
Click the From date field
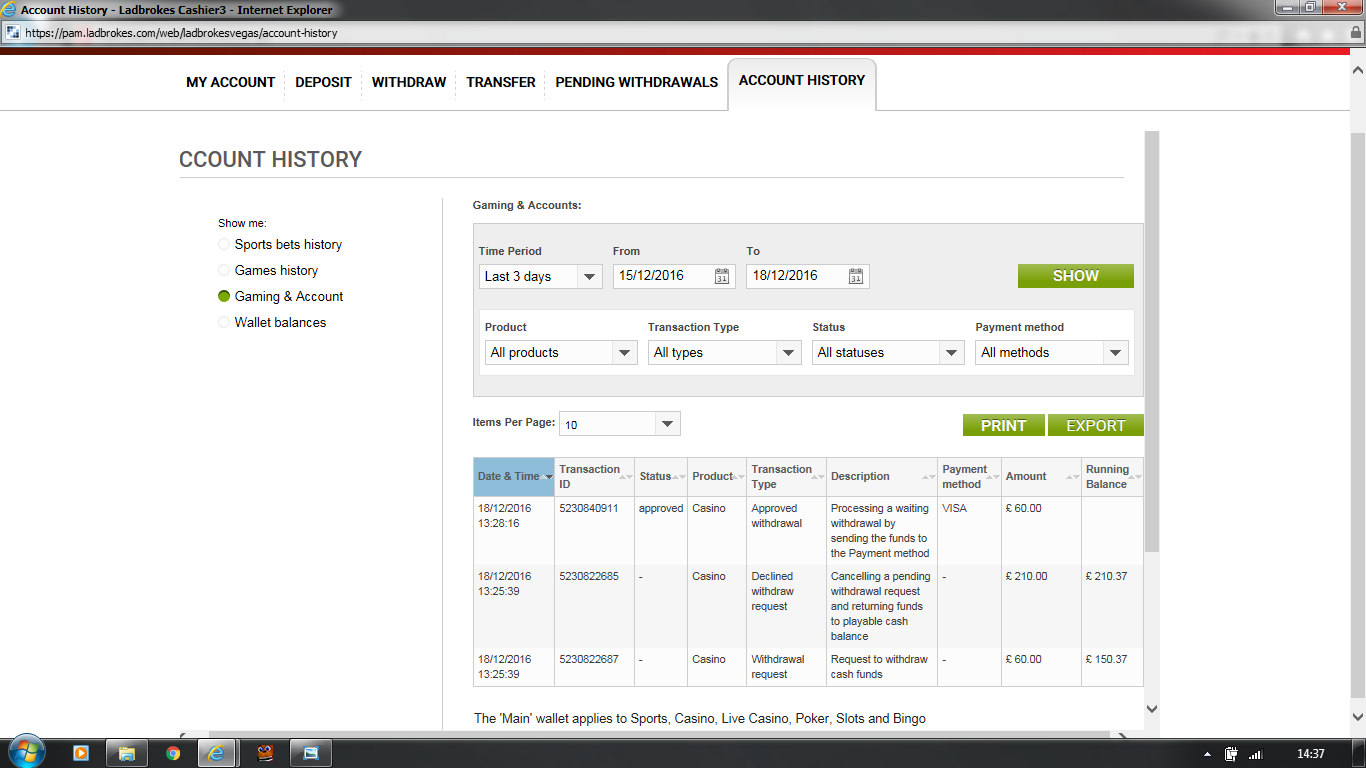click(674, 276)
